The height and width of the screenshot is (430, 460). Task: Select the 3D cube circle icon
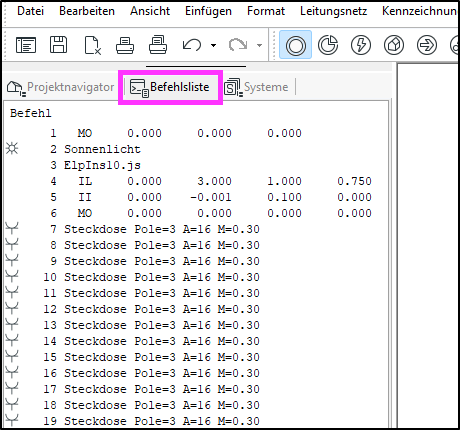point(394,45)
